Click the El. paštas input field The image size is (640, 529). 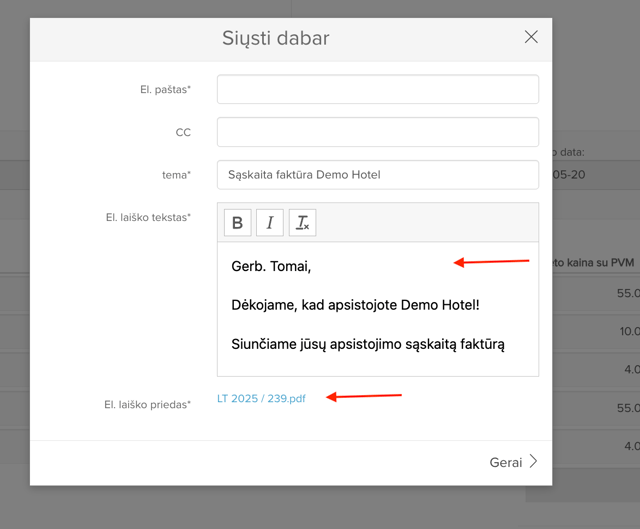(x=378, y=89)
